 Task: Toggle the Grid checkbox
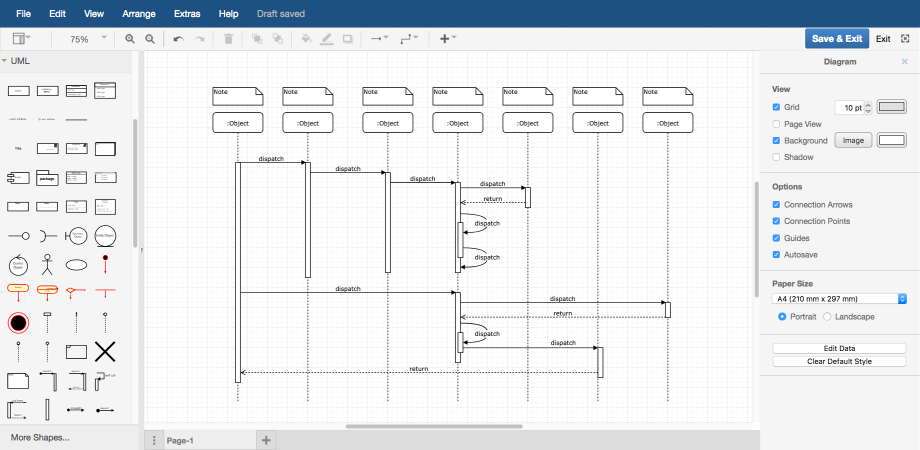point(777,107)
